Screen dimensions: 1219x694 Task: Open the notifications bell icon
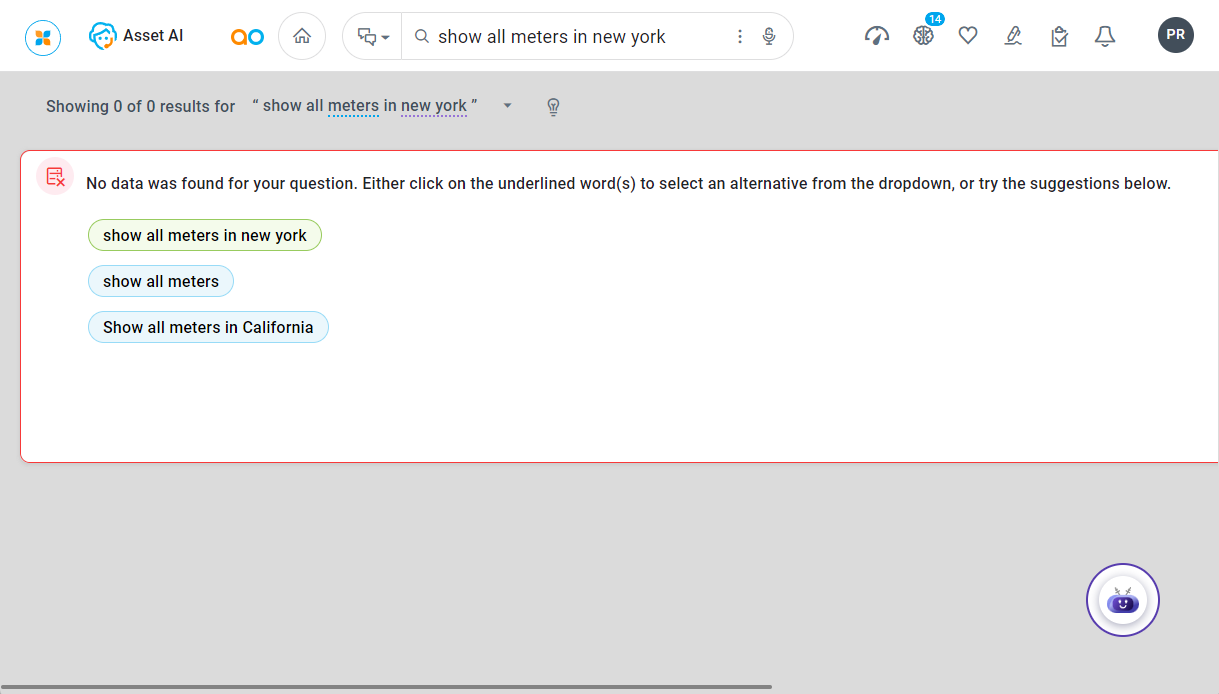click(1105, 37)
